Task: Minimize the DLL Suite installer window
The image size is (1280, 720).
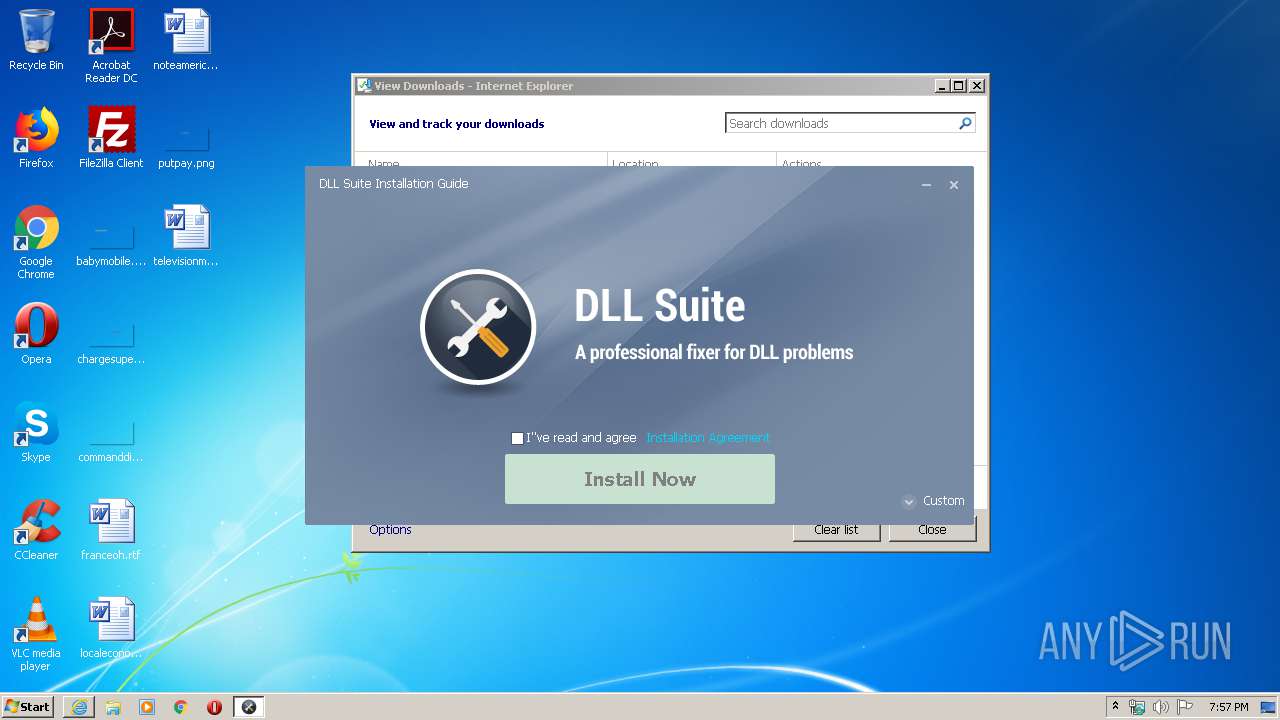Action: tap(926, 185)
